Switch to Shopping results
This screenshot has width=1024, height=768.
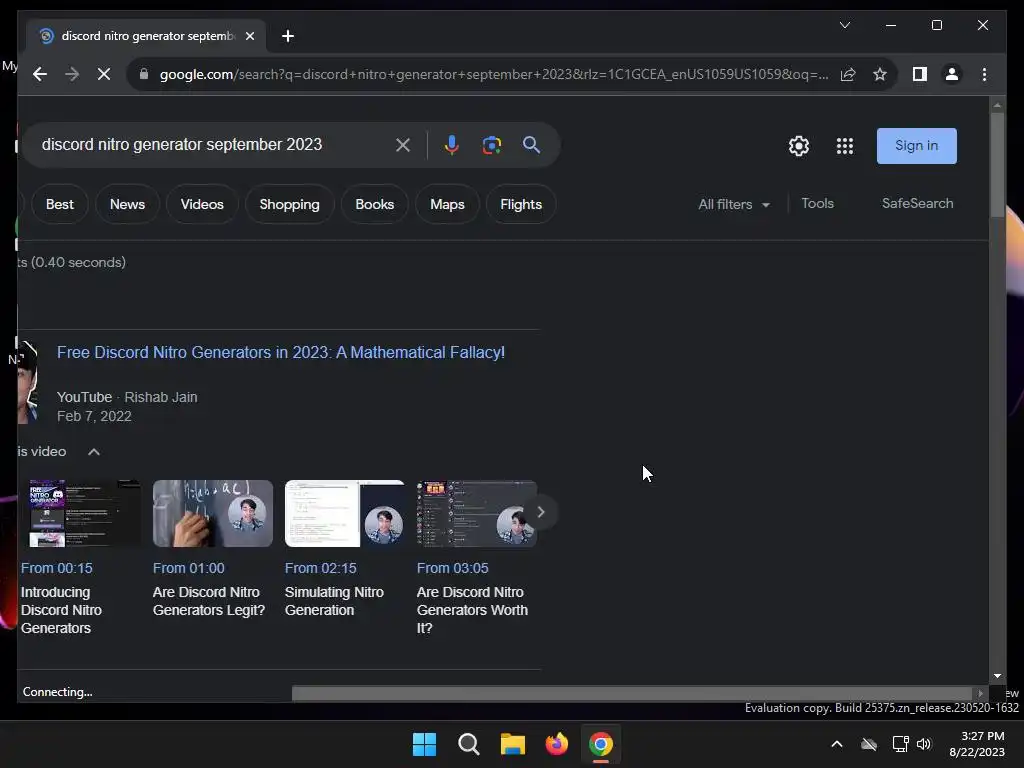point(289,204)
